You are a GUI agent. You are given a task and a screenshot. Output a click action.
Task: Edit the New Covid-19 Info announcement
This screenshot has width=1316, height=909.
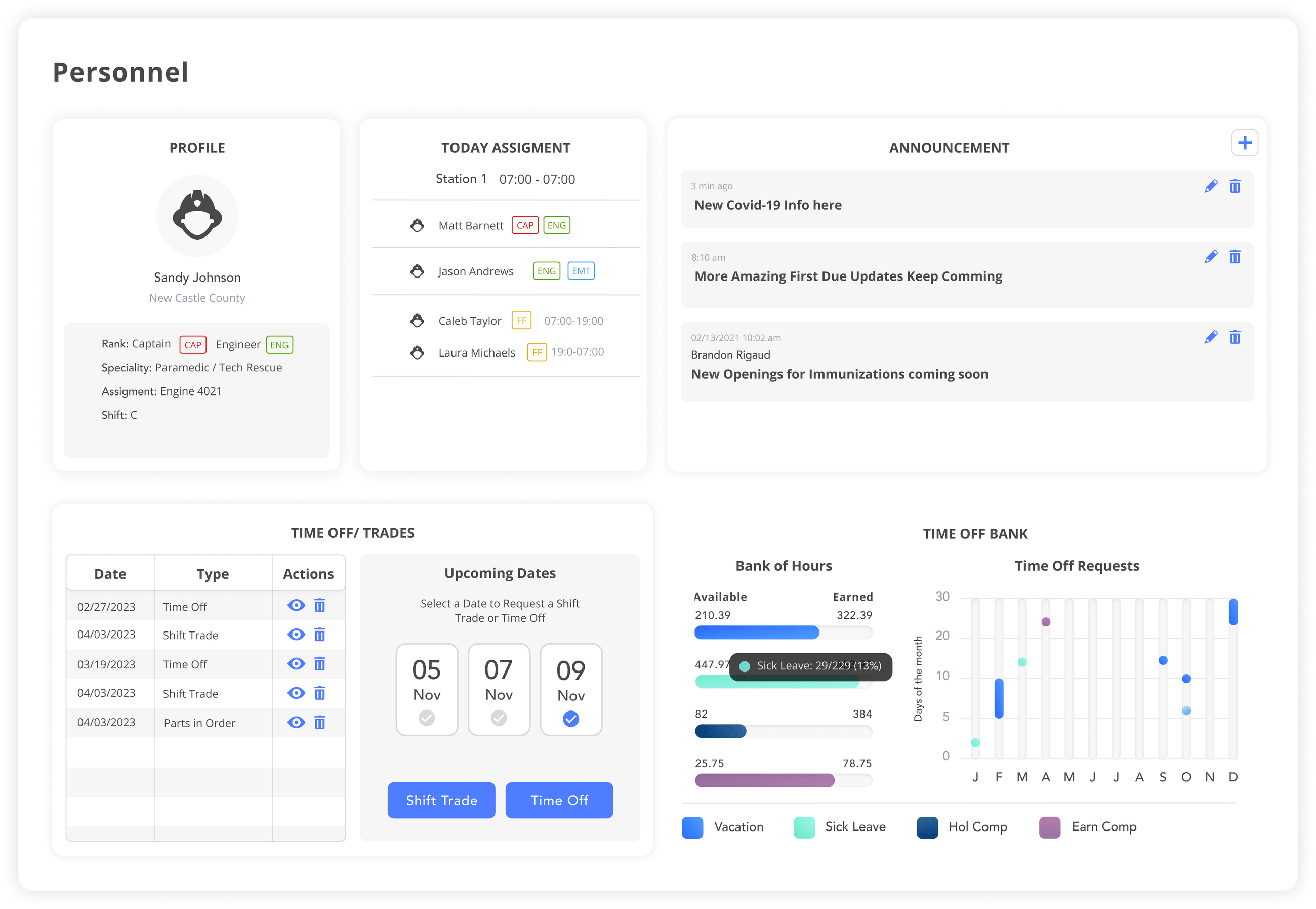coord(1211,186)
